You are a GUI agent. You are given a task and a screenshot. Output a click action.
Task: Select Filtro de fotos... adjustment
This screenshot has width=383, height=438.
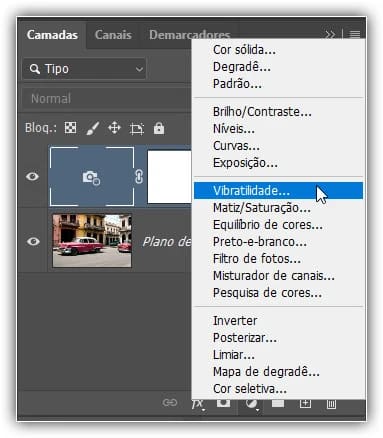pyautogui.click(x=257, y=259)
